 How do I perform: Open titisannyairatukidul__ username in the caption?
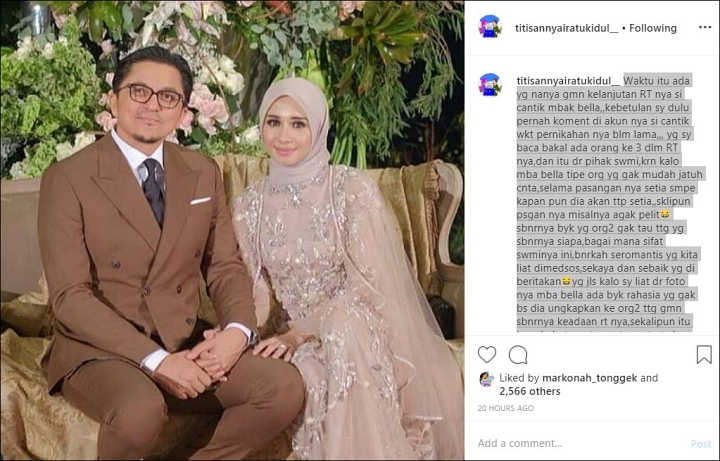tap(568, 81)
